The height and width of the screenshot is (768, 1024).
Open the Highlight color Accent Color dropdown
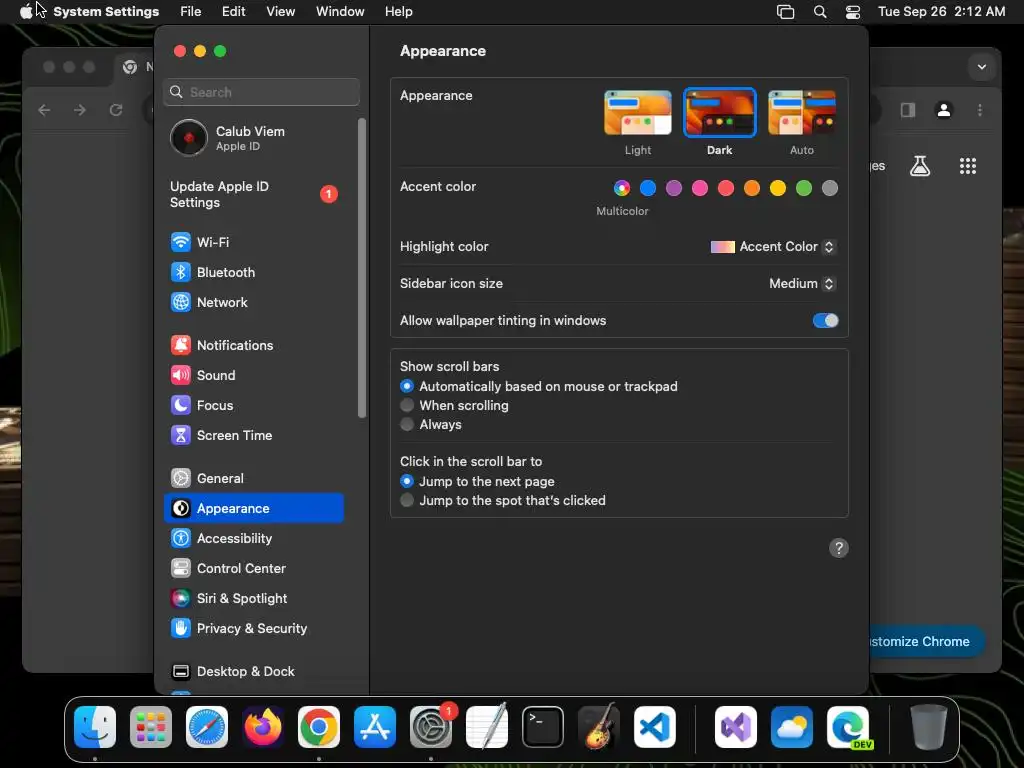pyautogui.click(x=773, y=247)
